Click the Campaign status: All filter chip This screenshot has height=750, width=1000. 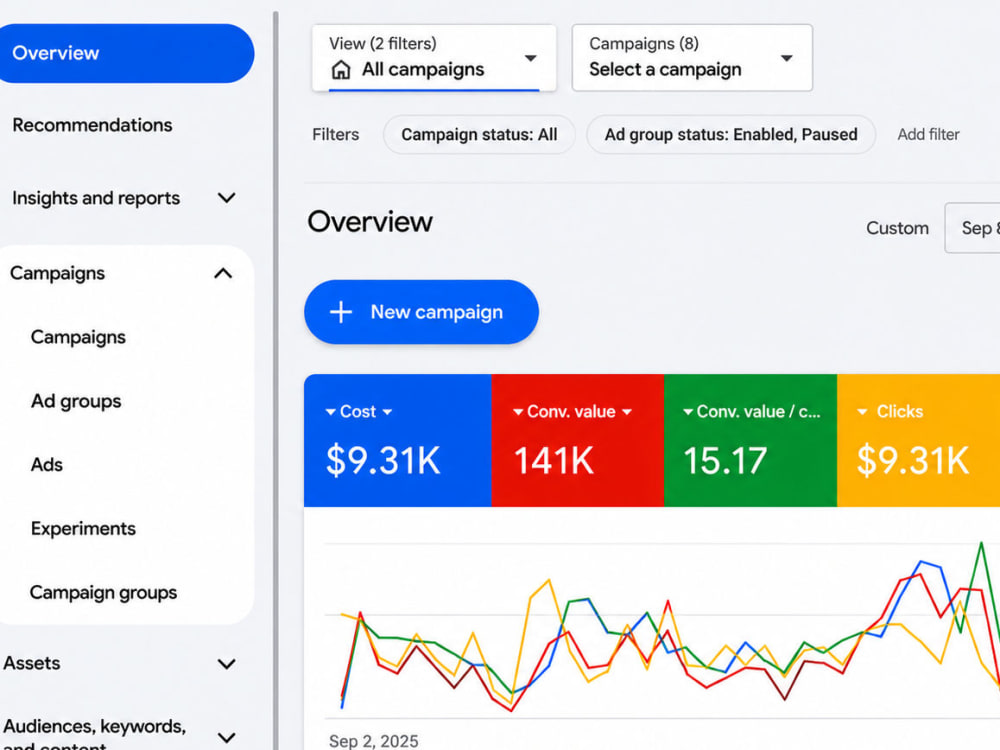[479, 135]
